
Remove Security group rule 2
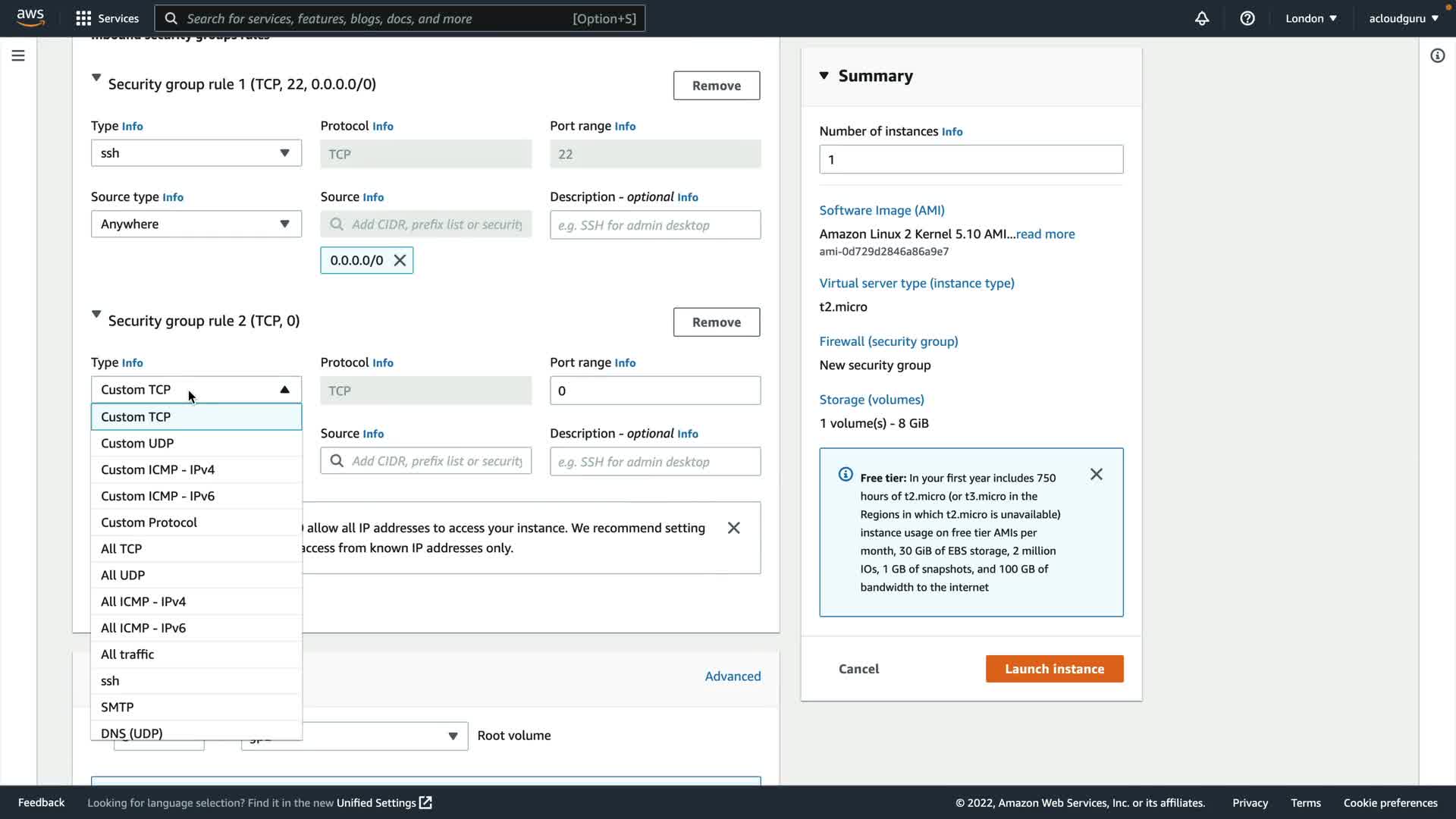(x=716, y=322)
